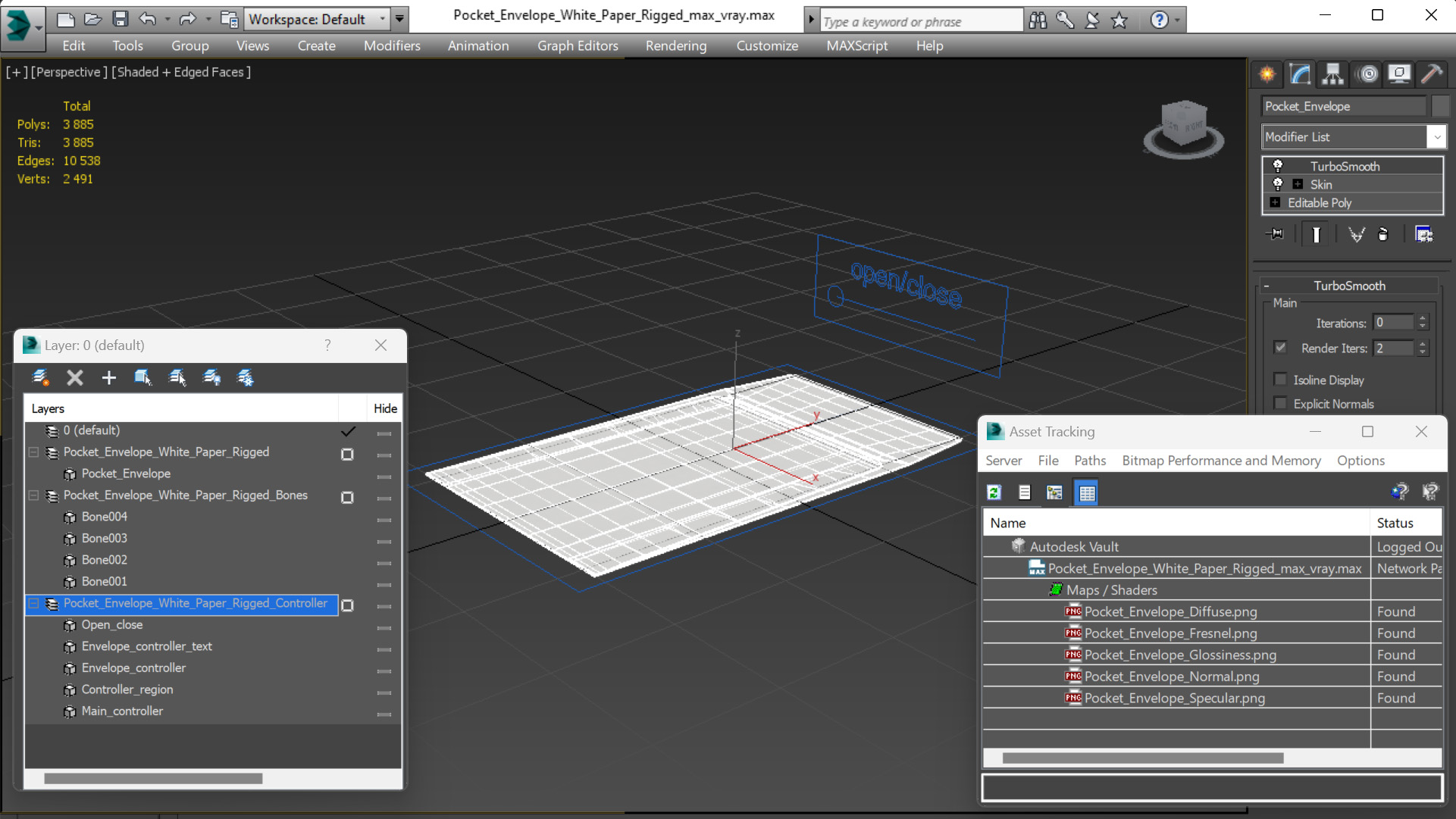This screenshot has width=1456, height=819.
Task: Click the add new layer plus icon
Action: (108, 377)
